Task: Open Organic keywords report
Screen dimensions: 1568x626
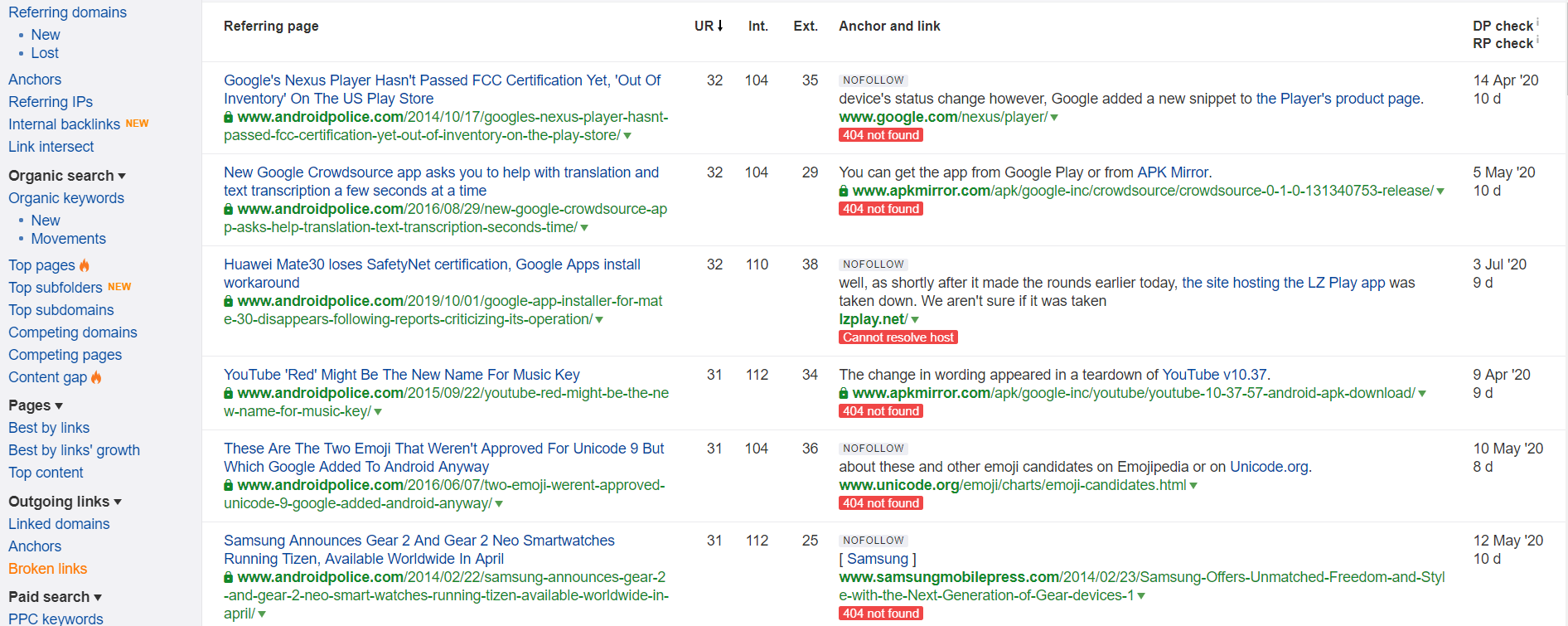Action: (x=66, y=198)
